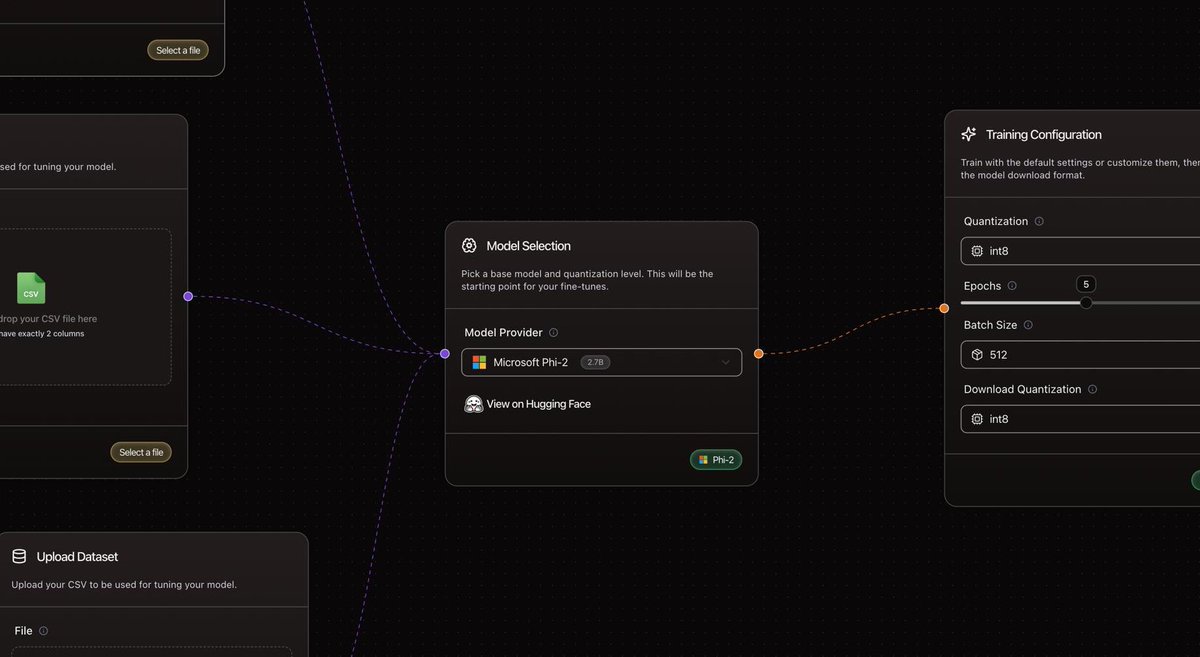1200x657 pixels.
Task: Click info icon next to Batch Size
Action: tap(1028, 325)
